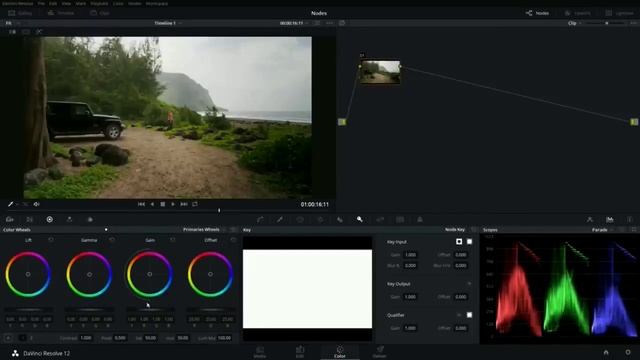Switch to the Edit page
This screenshot has width=640, height=360.
tap(300, 352)
